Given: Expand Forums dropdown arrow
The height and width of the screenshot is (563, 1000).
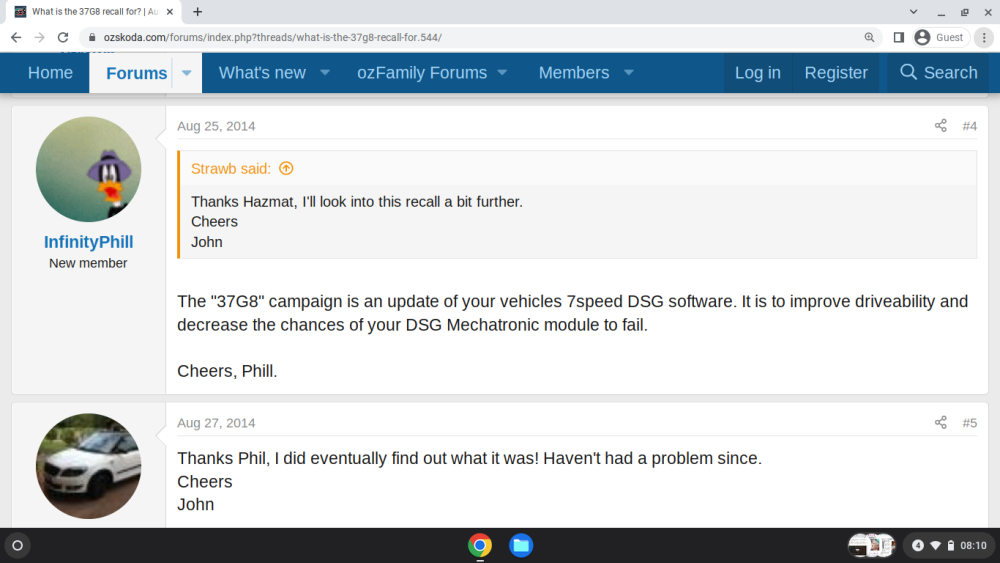Looking at the screenshot, I should click(187, 73).
